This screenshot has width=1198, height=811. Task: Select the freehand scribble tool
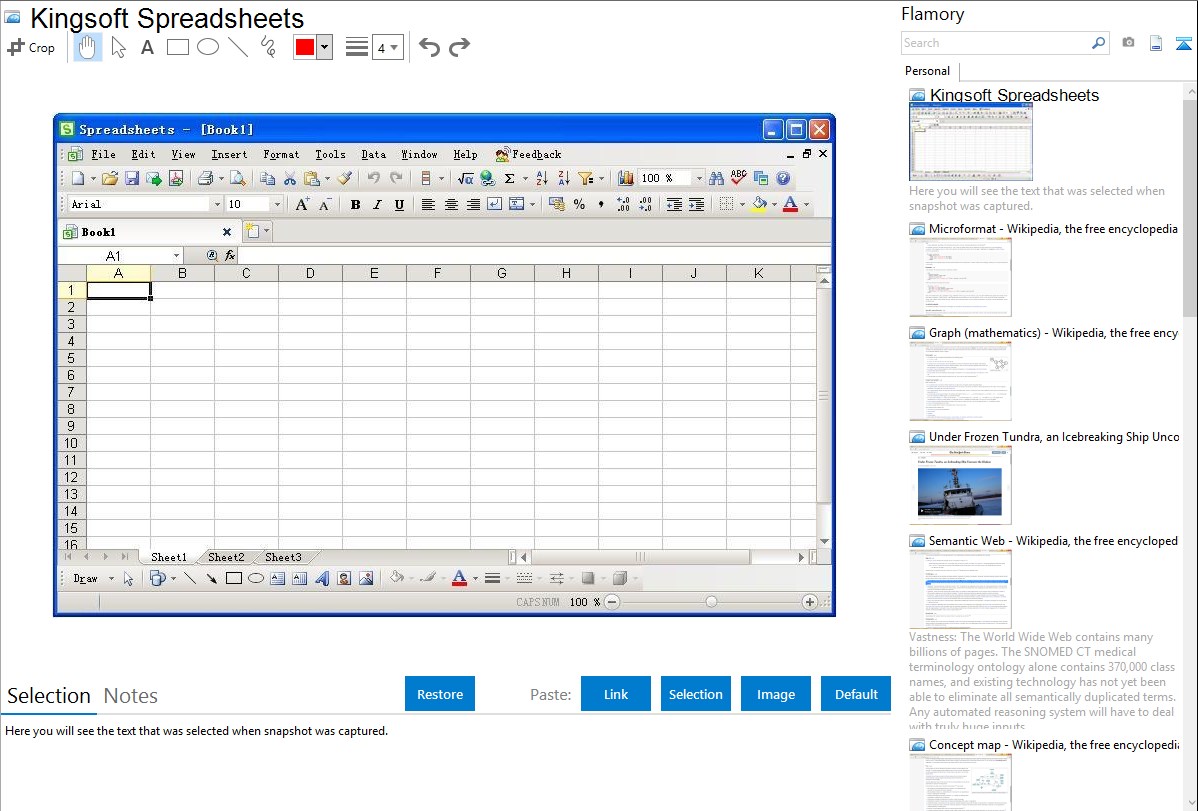[268, 47]
